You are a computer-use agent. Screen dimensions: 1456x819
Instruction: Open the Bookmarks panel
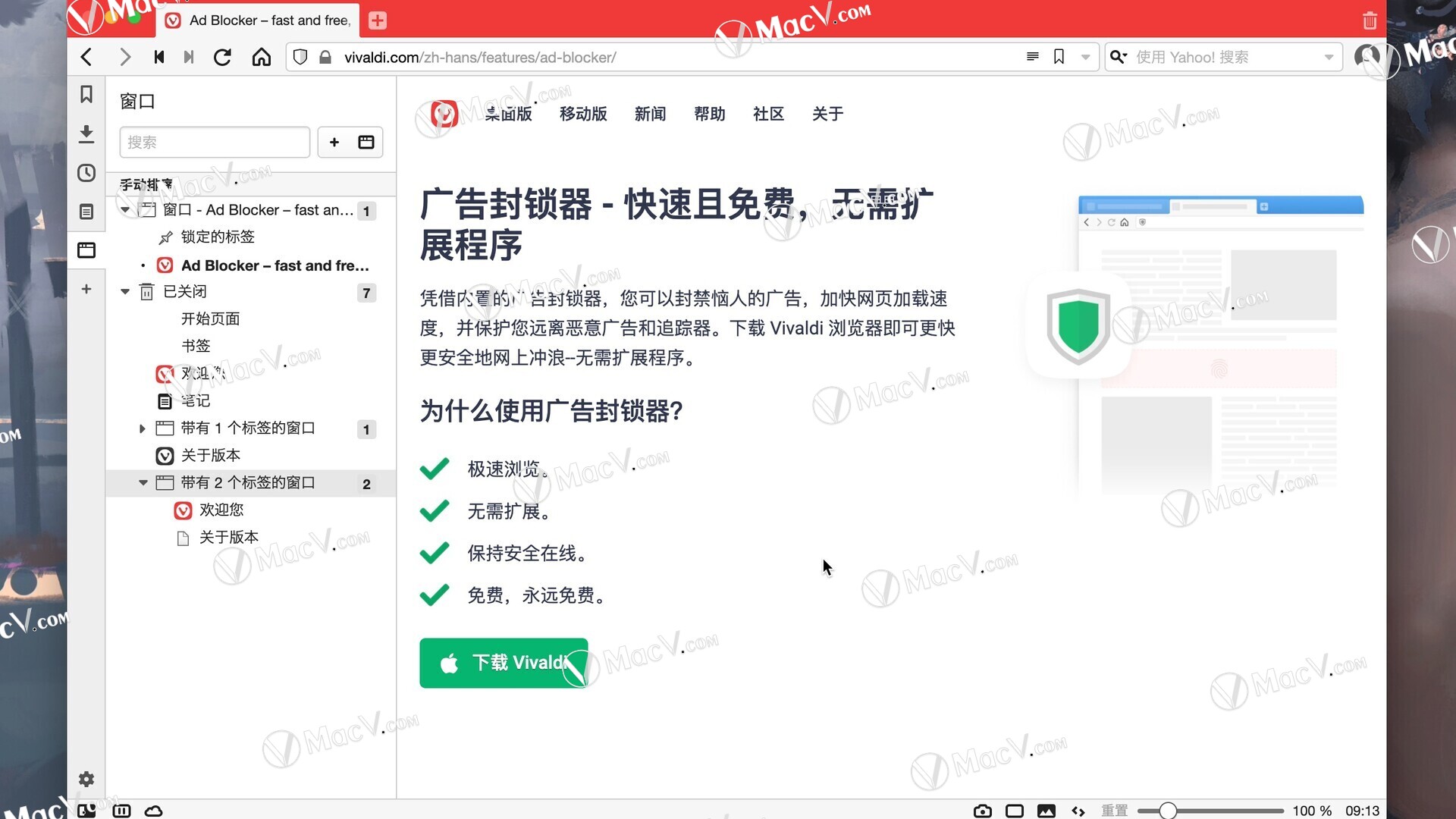coord(86,94)
